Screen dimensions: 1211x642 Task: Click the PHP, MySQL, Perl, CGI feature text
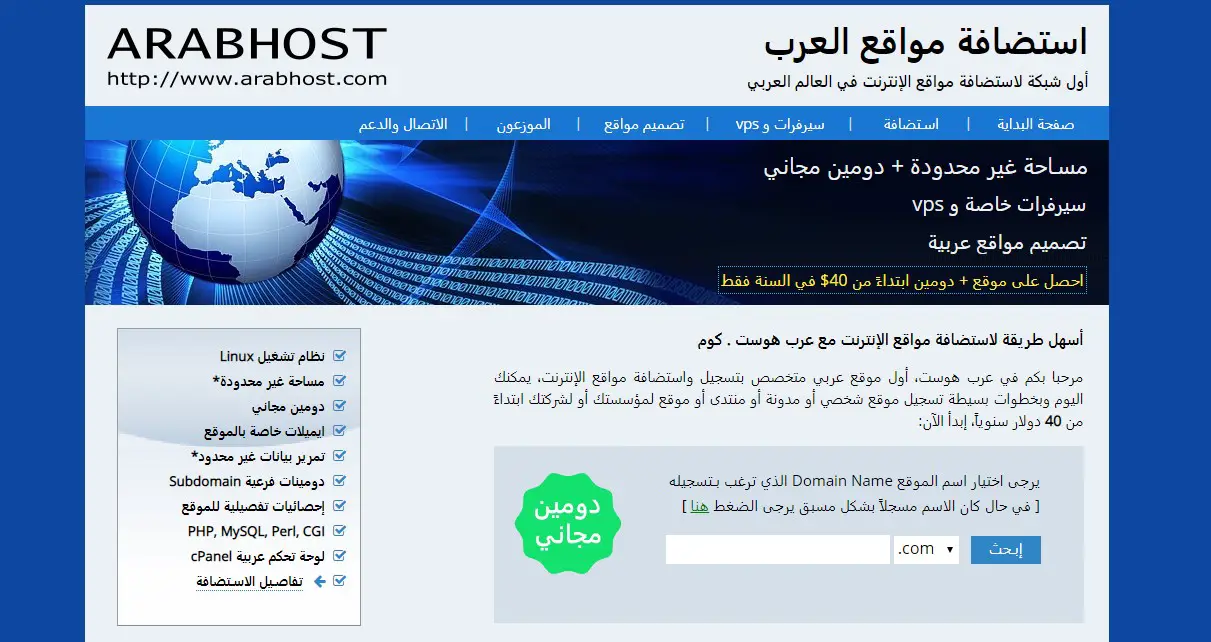[x=256, y=531]
